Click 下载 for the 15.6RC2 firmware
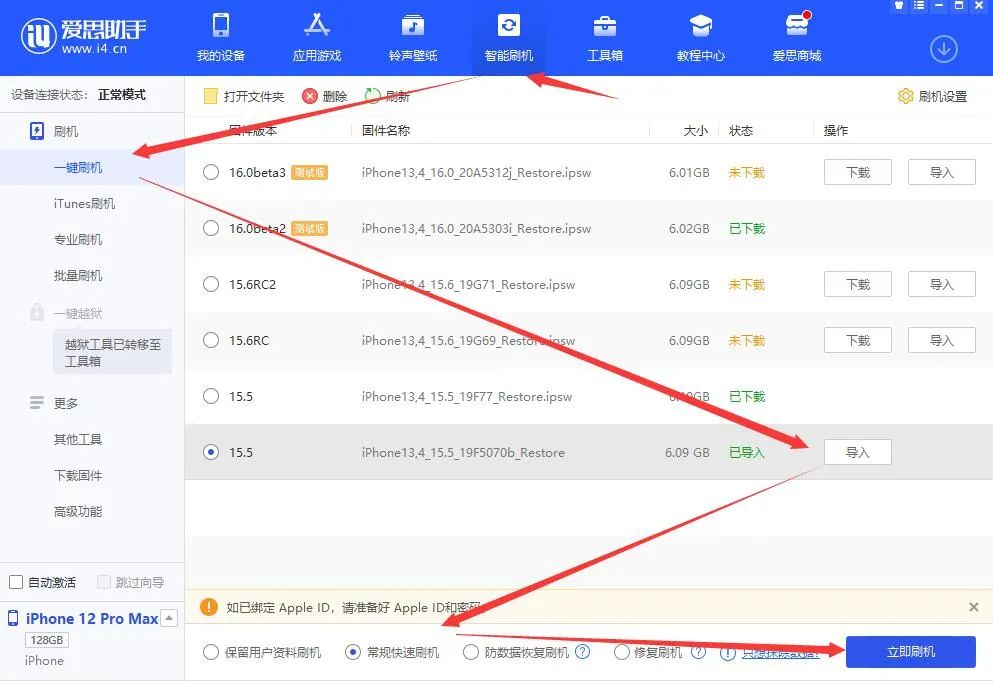Viewport: 993px width, 690px height. [x=856, y=284]
